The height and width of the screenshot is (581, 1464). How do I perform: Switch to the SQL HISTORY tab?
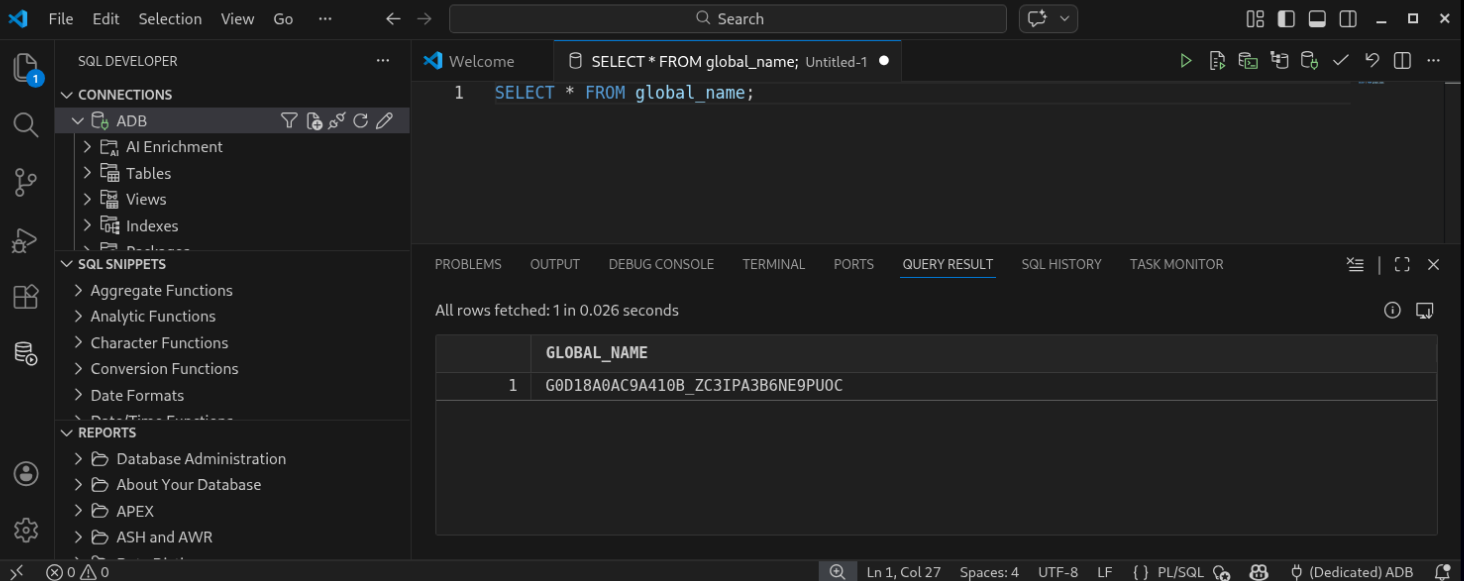1061,263
